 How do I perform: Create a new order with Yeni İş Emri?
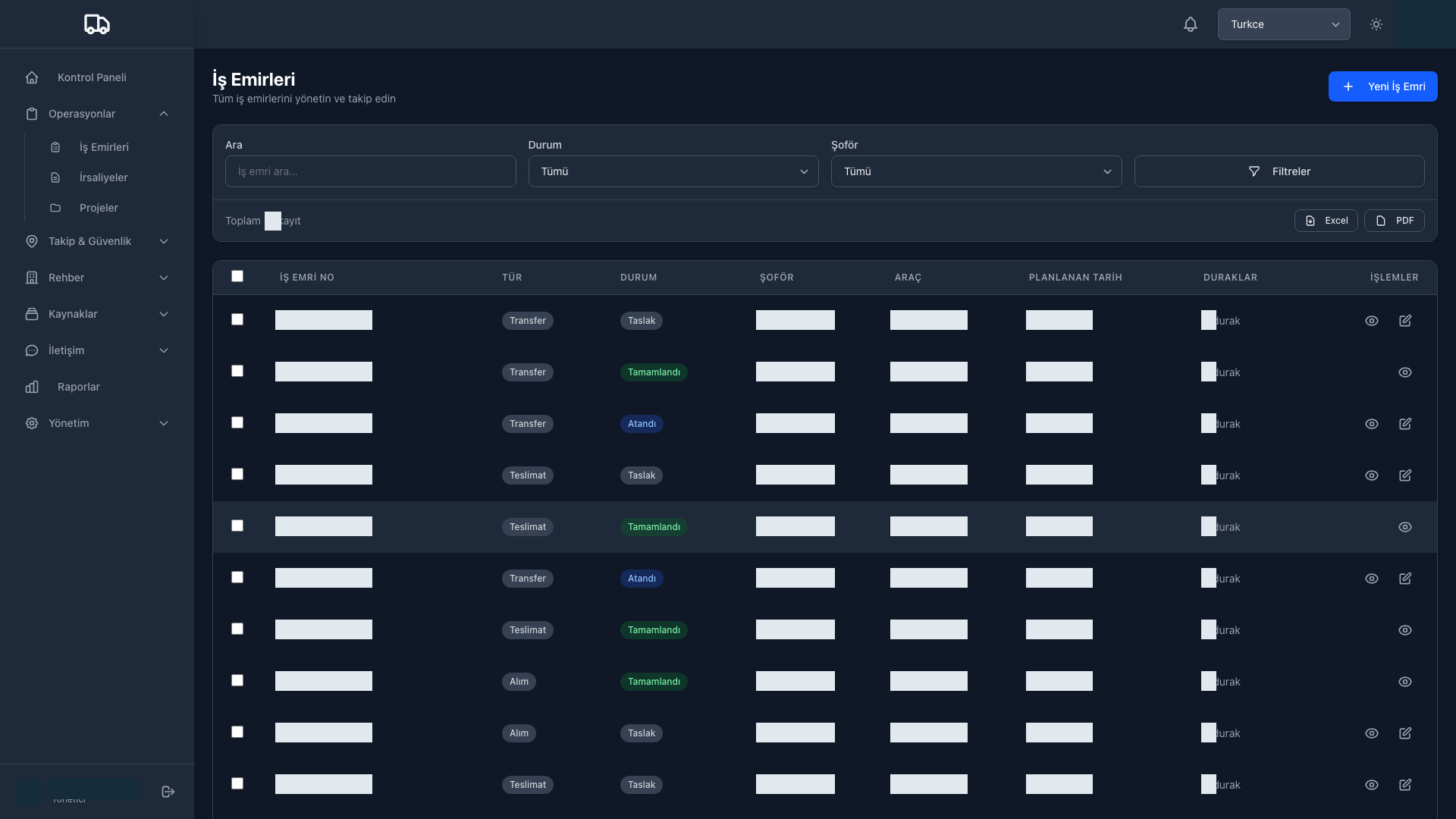[x=1382, y=86]
